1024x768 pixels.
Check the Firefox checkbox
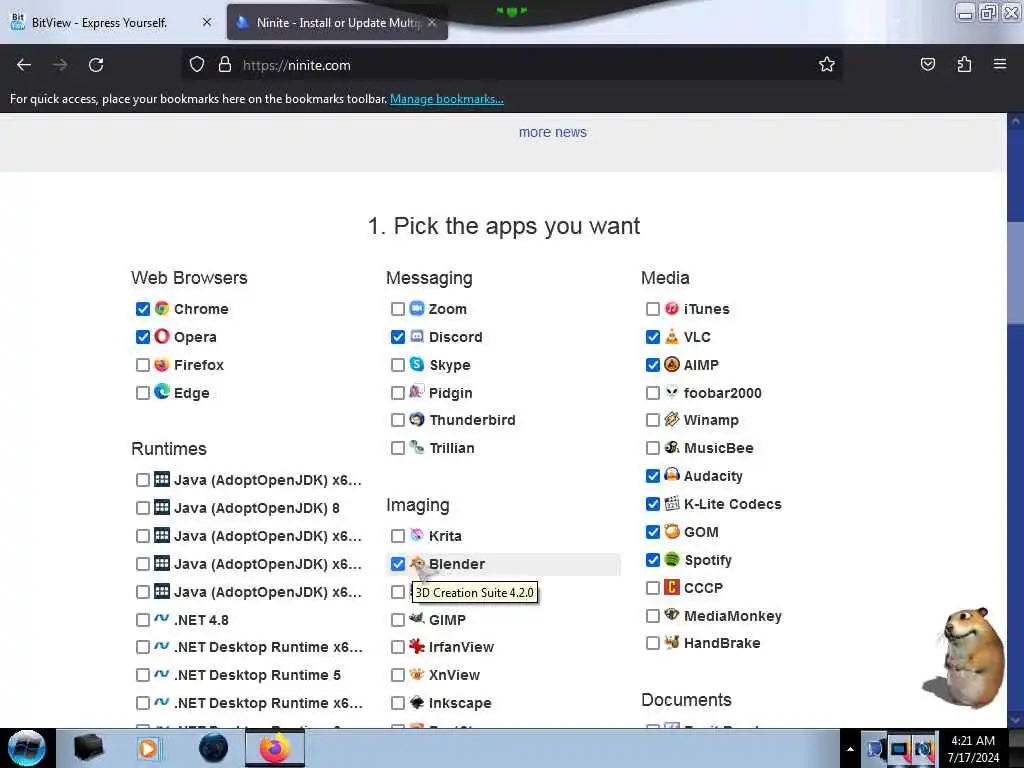coord(142,365)
